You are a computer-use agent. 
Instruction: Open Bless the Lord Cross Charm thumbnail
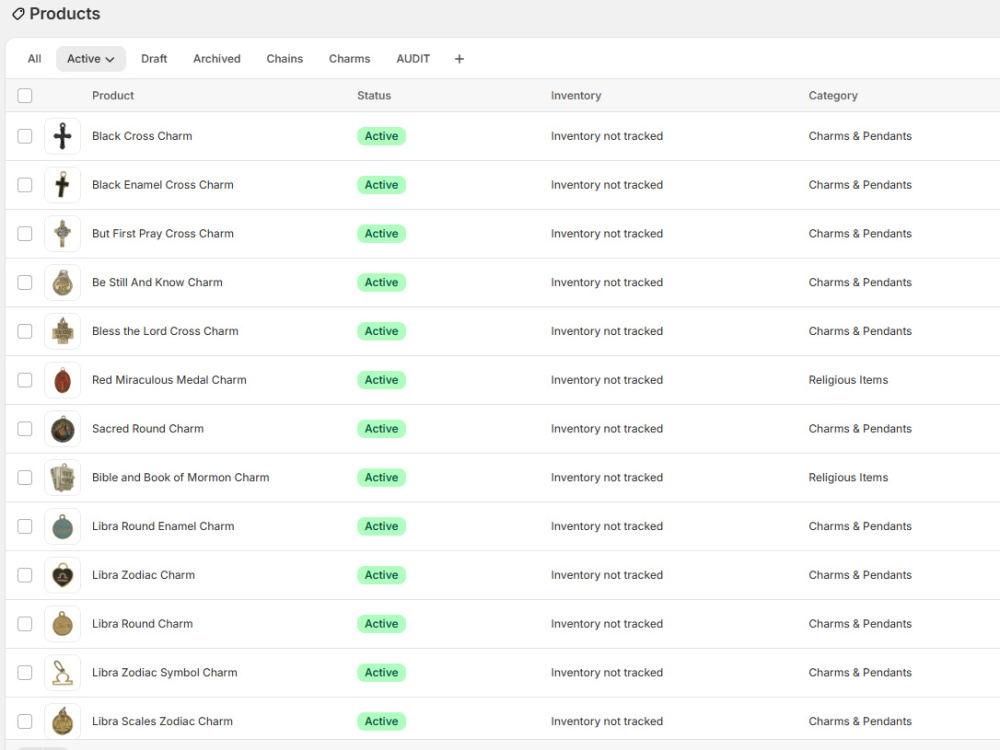tap(62, 331)
